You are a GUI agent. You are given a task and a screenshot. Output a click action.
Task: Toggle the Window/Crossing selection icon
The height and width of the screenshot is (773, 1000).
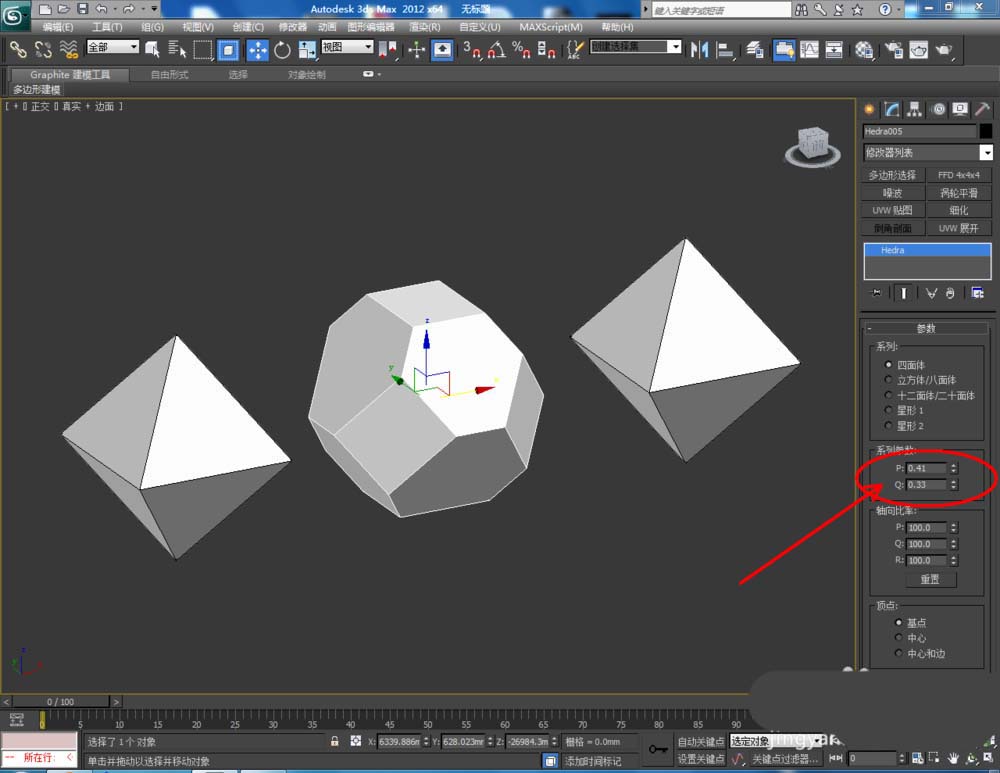tap(228, 50)
